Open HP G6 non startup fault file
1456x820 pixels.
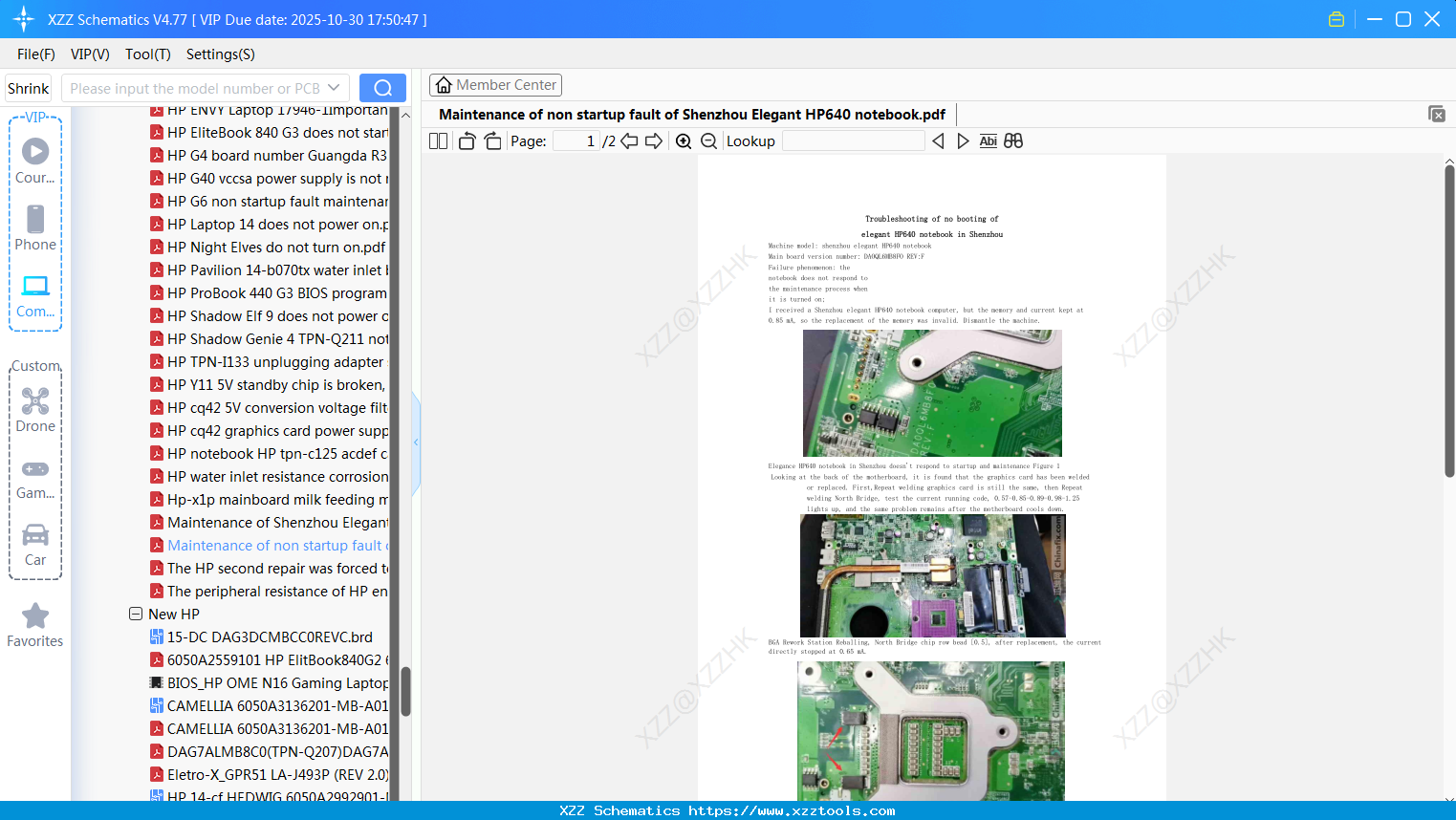[269, 202]
